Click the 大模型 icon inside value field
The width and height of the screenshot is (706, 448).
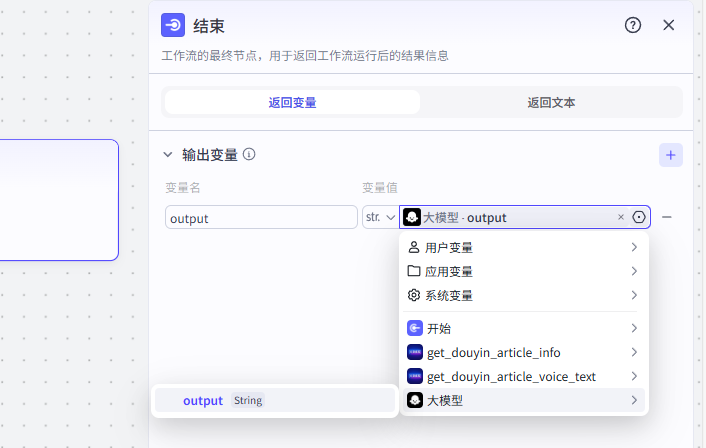click(412, 217)
